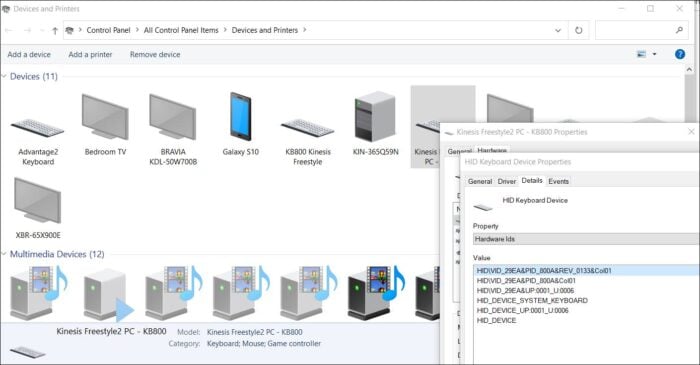700x365 pixels.
Task: Close the Kinesis Freestyle2 Properties dialog
Action: tap(691, 132)
